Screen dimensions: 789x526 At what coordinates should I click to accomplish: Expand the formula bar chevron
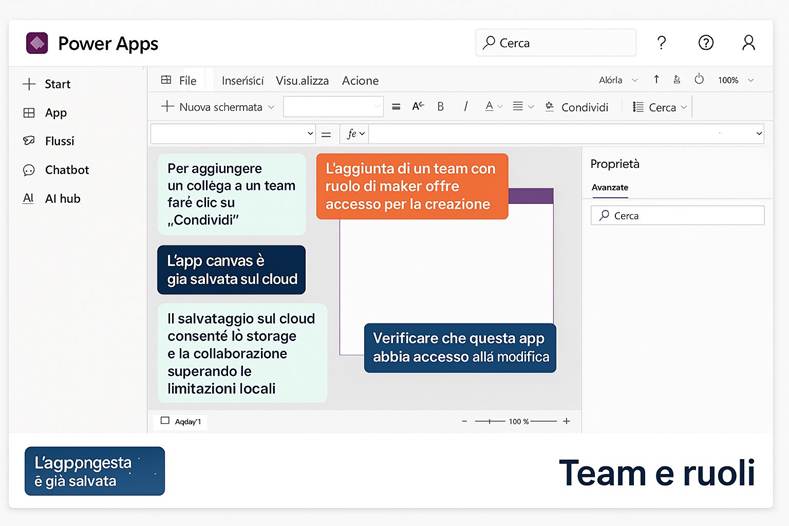759,134
